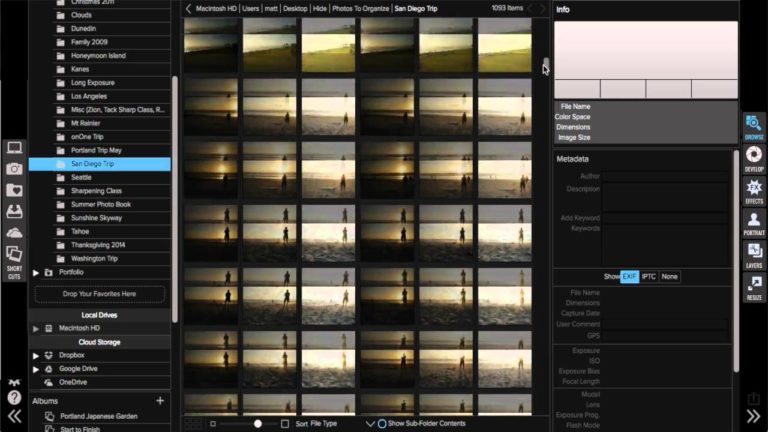Open the Browse module icon
768x432 pixels.
(x=754, y=126)
